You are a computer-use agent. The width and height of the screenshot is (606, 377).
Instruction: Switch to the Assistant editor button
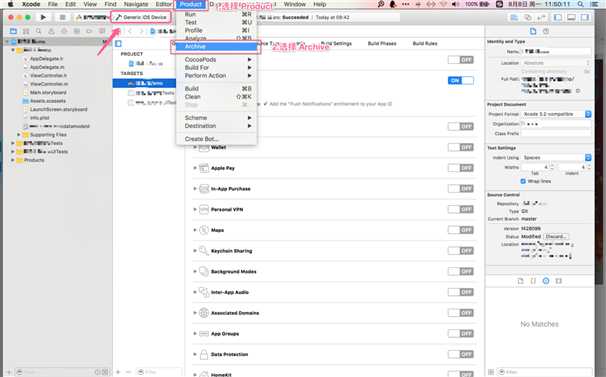coord(528,17)
